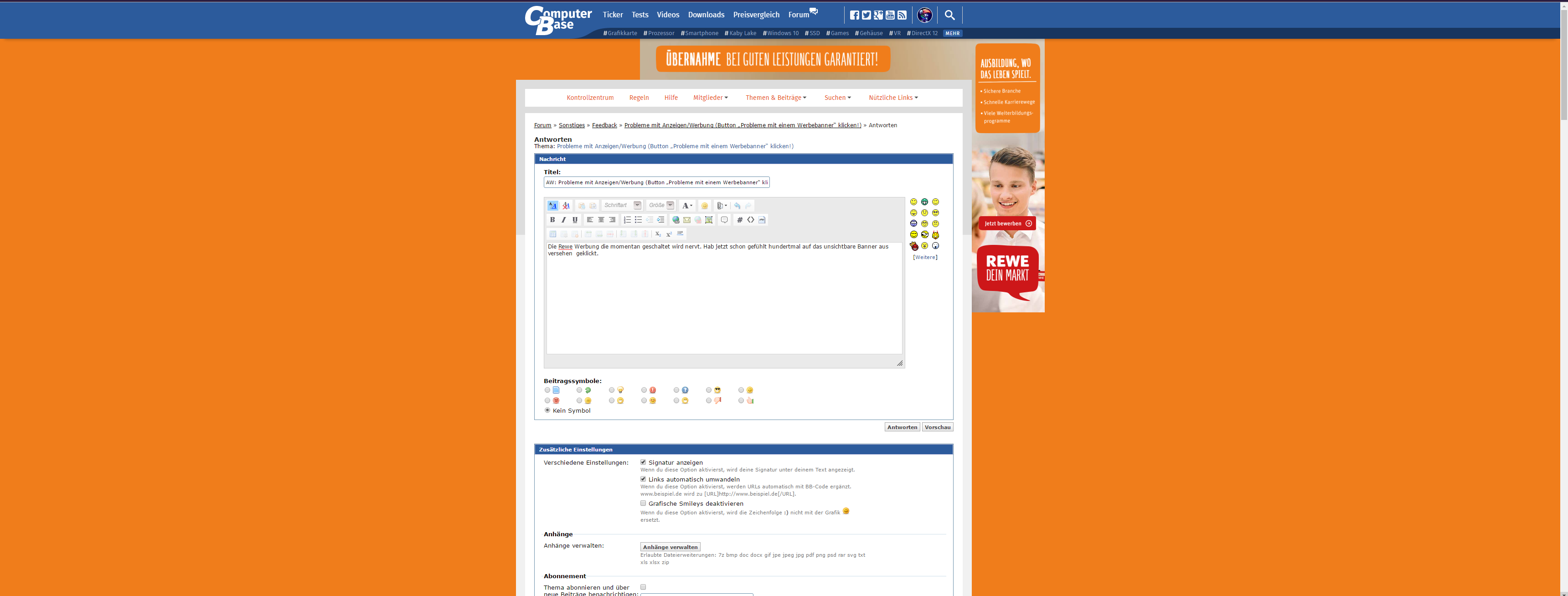
Task: Toggle bold formatting in the editor
Action: [552, 220]
